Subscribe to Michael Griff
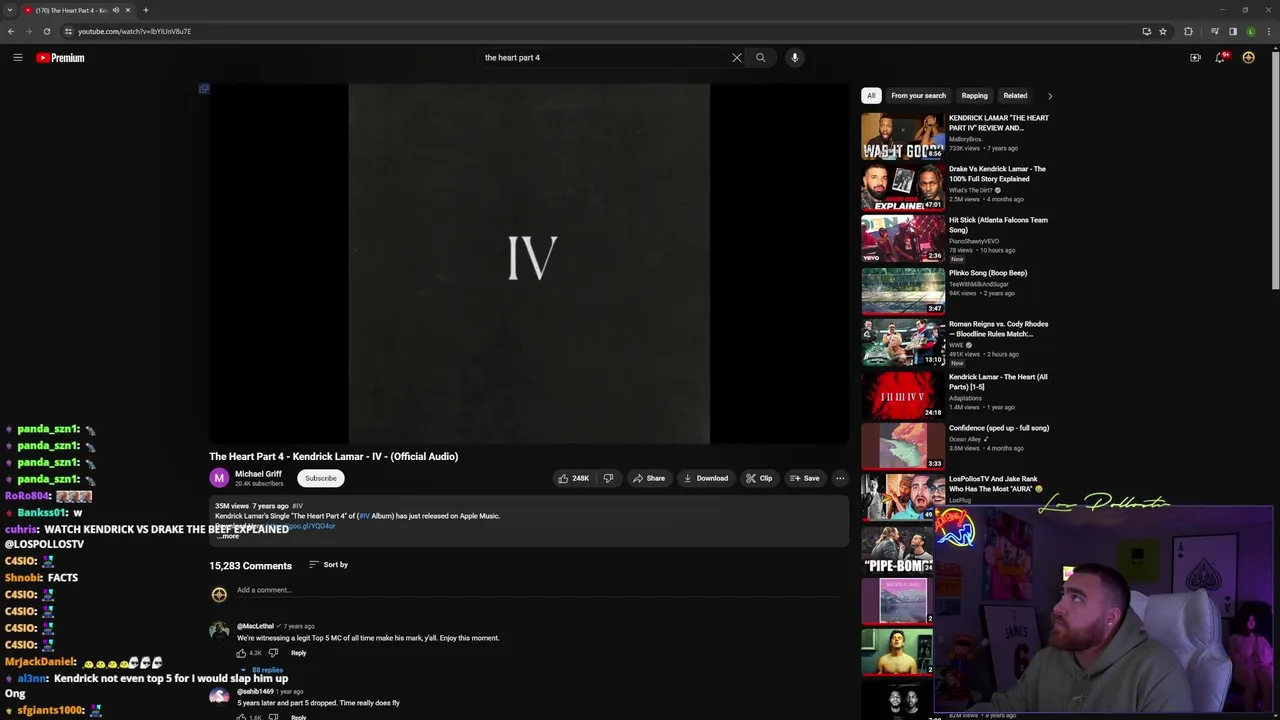The image size is (1280, 720). (321, 478)
